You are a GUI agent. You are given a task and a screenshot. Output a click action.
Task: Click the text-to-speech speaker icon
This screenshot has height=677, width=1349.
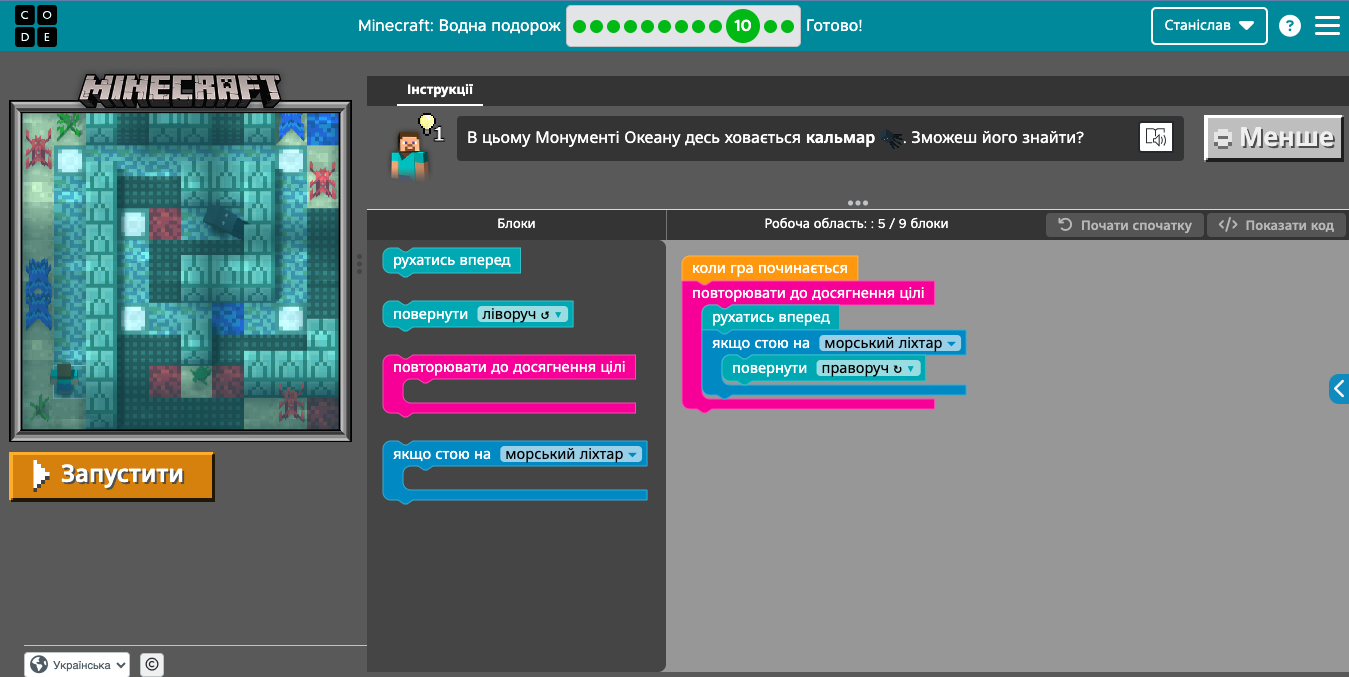(1156, 138)
